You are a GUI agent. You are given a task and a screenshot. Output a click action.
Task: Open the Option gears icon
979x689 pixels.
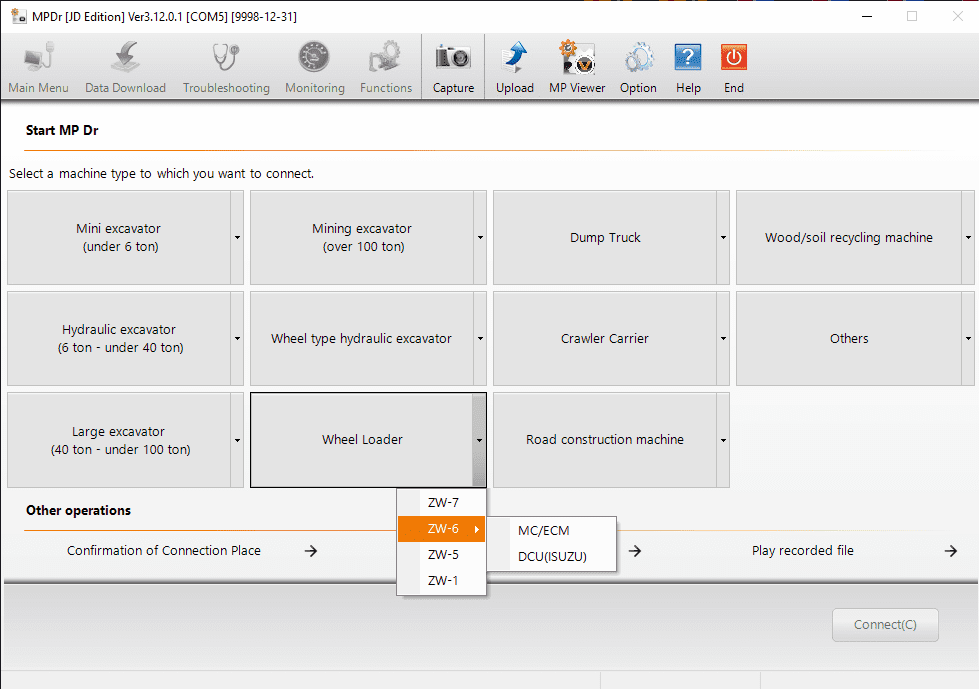[638, 58]
